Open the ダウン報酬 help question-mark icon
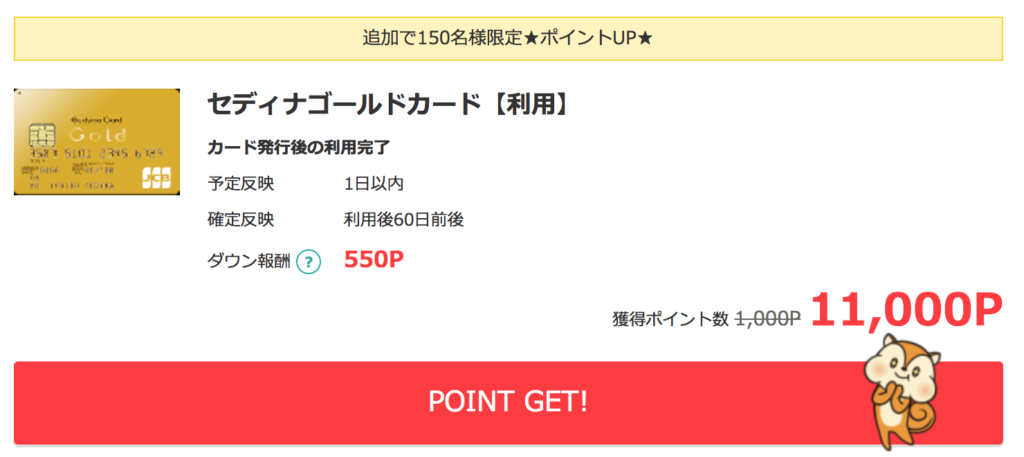The image size is (1024, 457). 308,262
